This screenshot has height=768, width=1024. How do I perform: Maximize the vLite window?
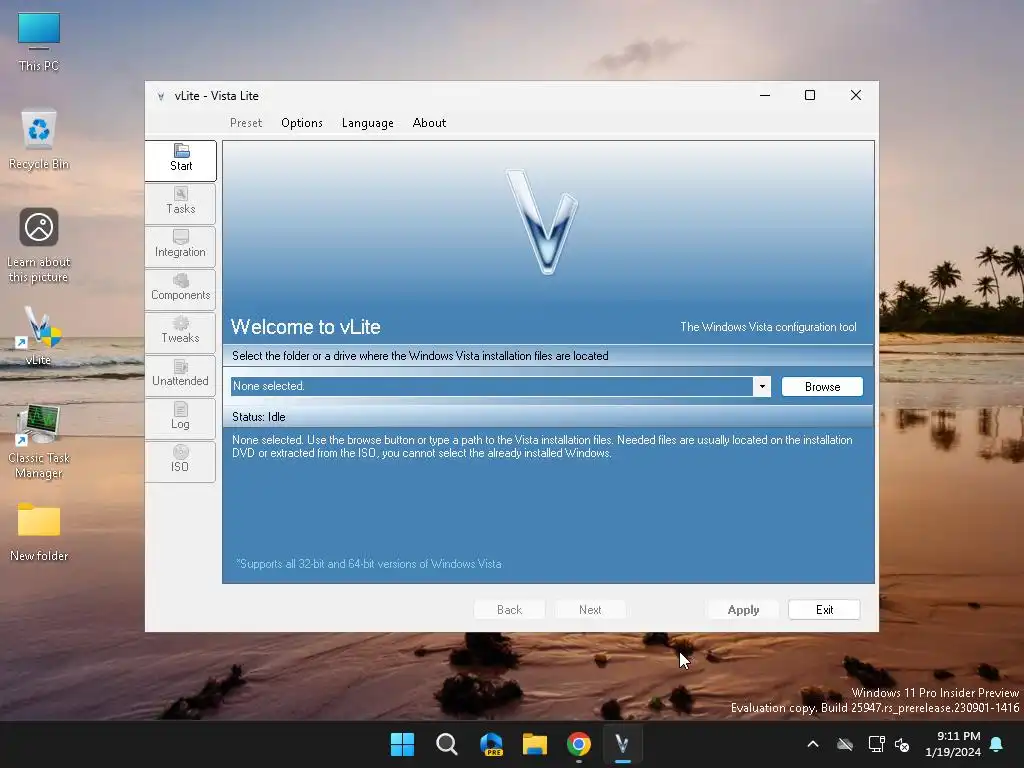810,95
